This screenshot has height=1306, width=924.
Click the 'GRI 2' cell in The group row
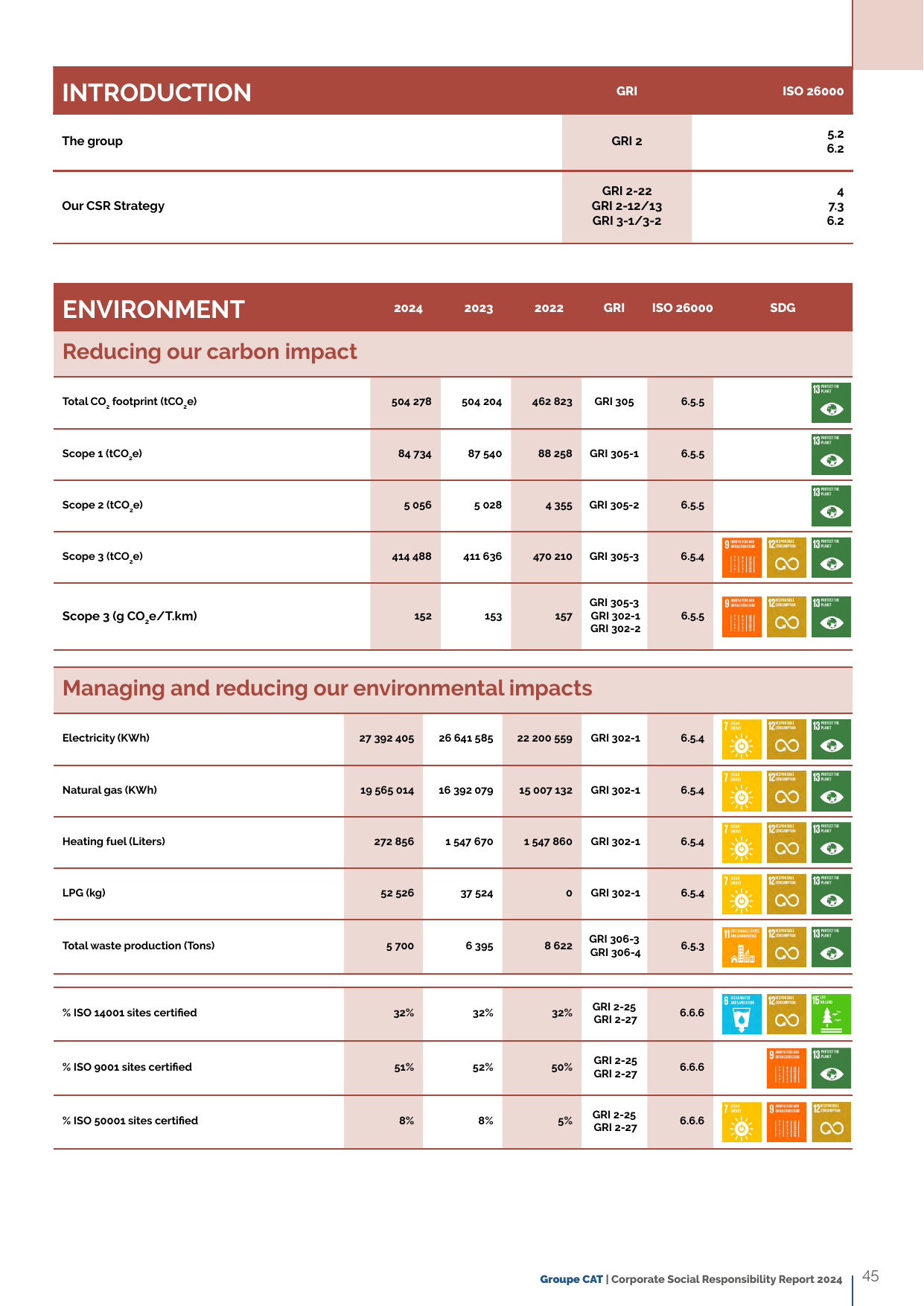627,141
